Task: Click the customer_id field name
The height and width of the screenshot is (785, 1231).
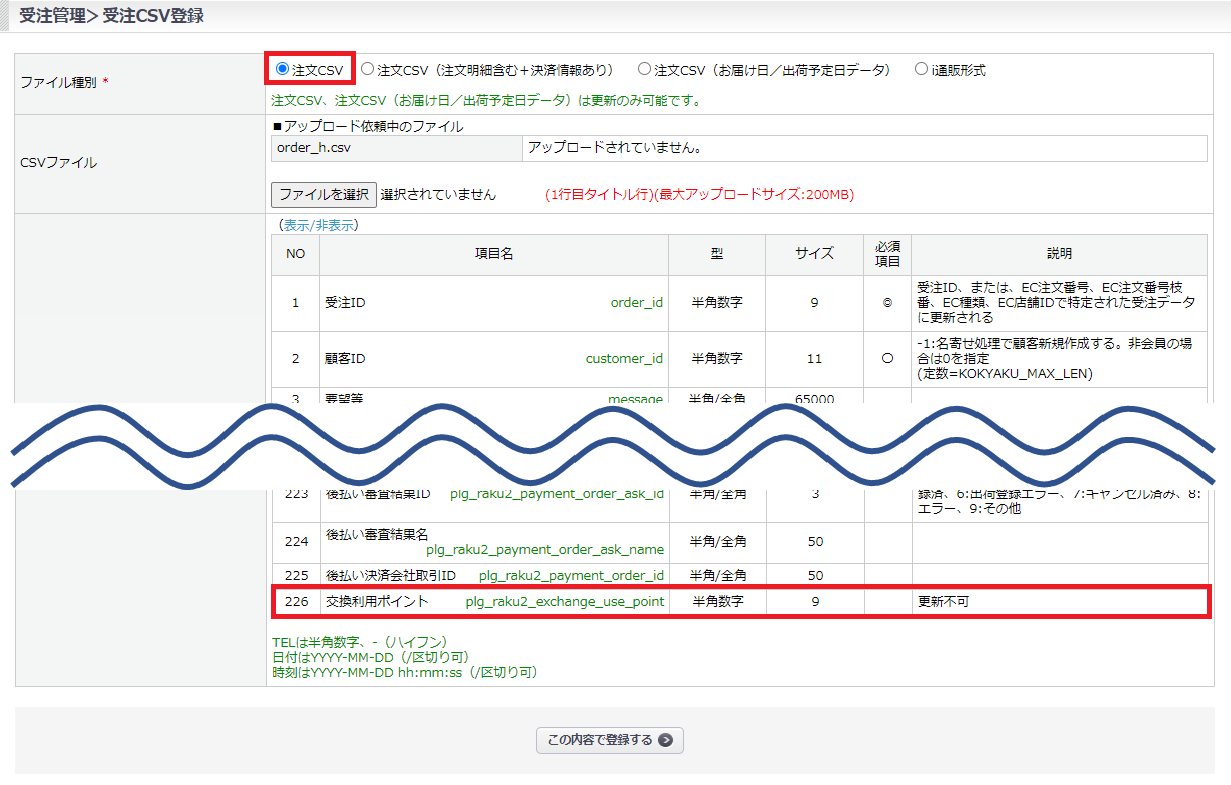Action: click(624, 358)
